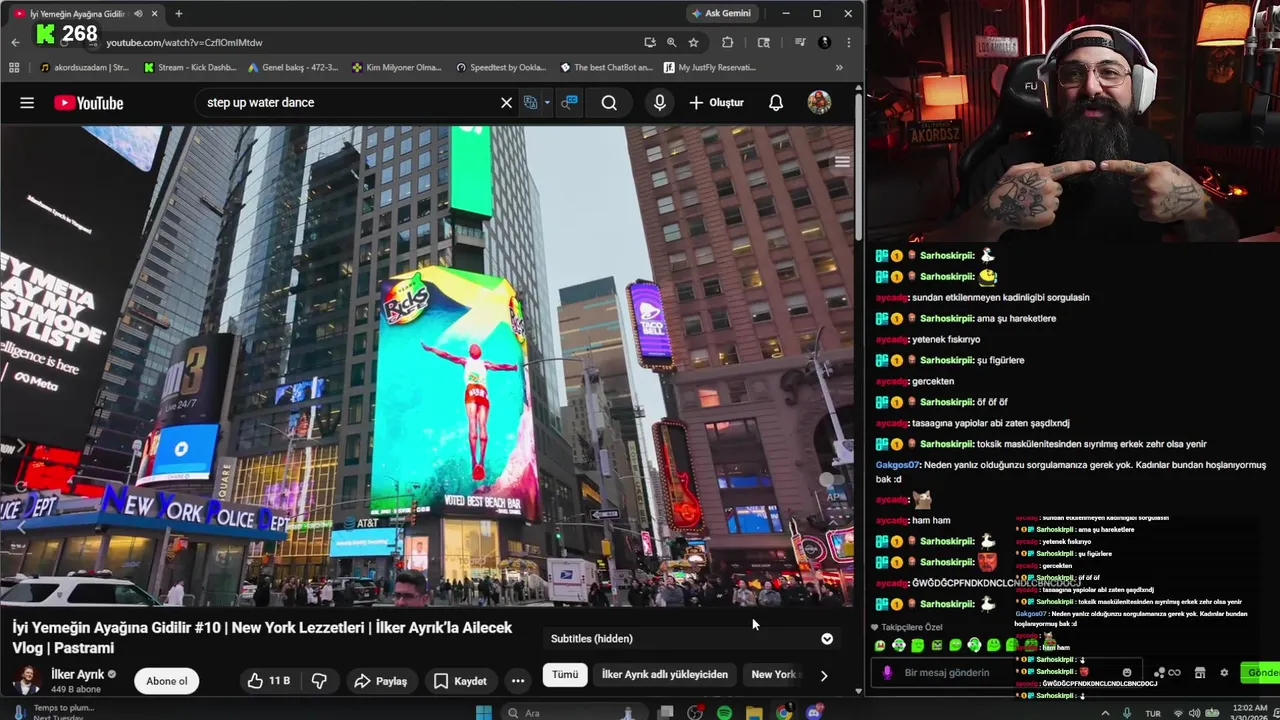
Task: Open the YouTube guide hamburger menu
Action: click(x=27, y=103)
